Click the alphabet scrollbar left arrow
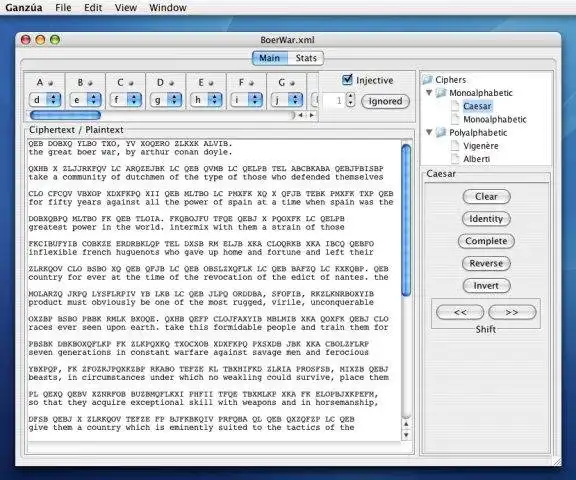 [x=300, y=115]
